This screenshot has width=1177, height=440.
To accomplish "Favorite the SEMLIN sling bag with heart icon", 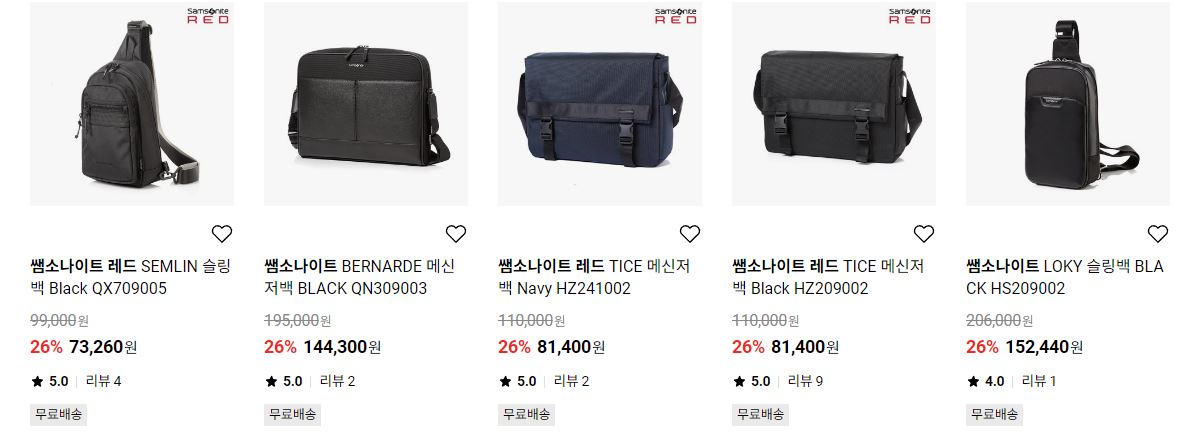I will pyautogui.click(x=221, y=234).
